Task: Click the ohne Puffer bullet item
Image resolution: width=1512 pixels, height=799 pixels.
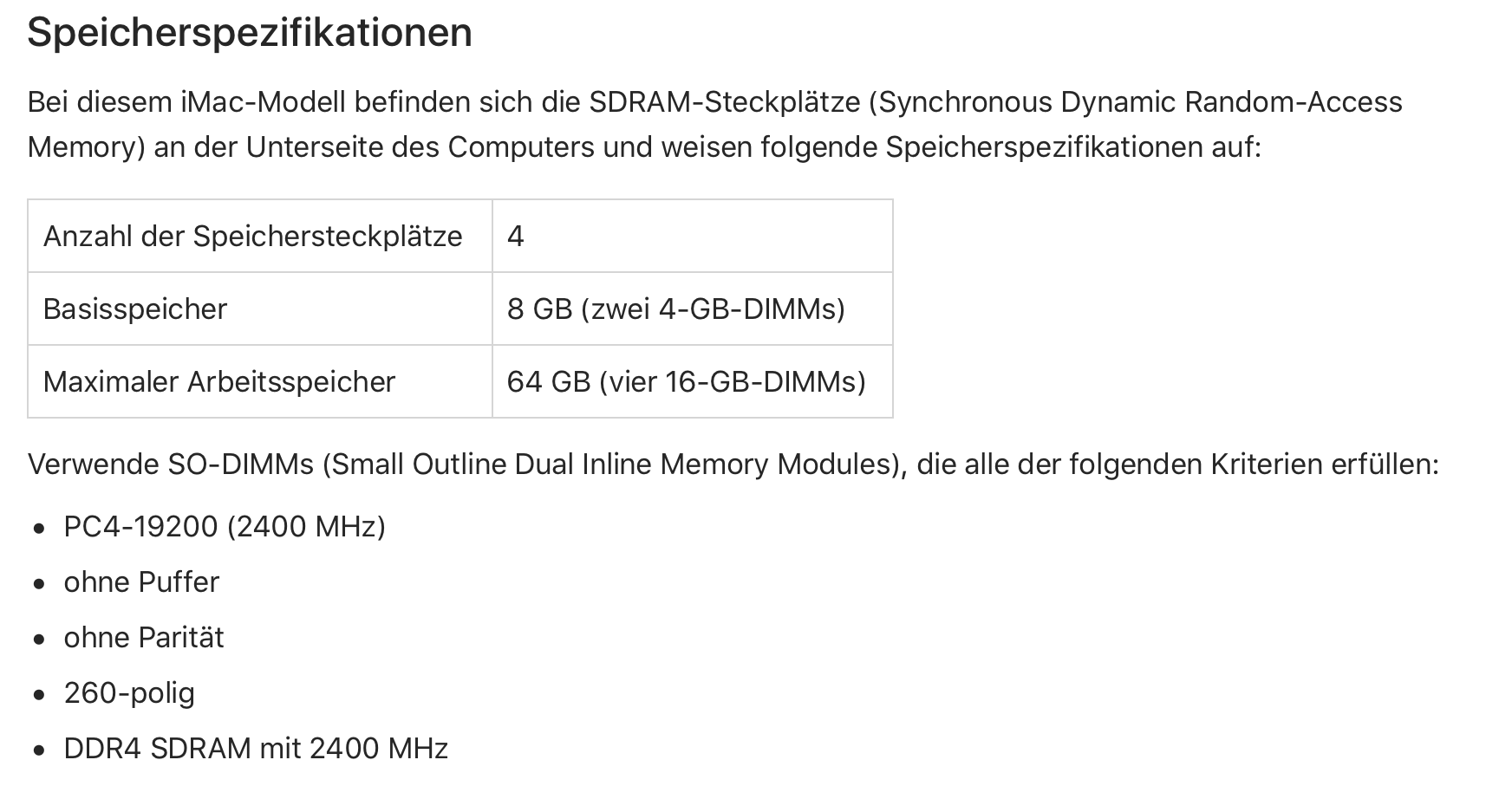Action: pos(141,582)
